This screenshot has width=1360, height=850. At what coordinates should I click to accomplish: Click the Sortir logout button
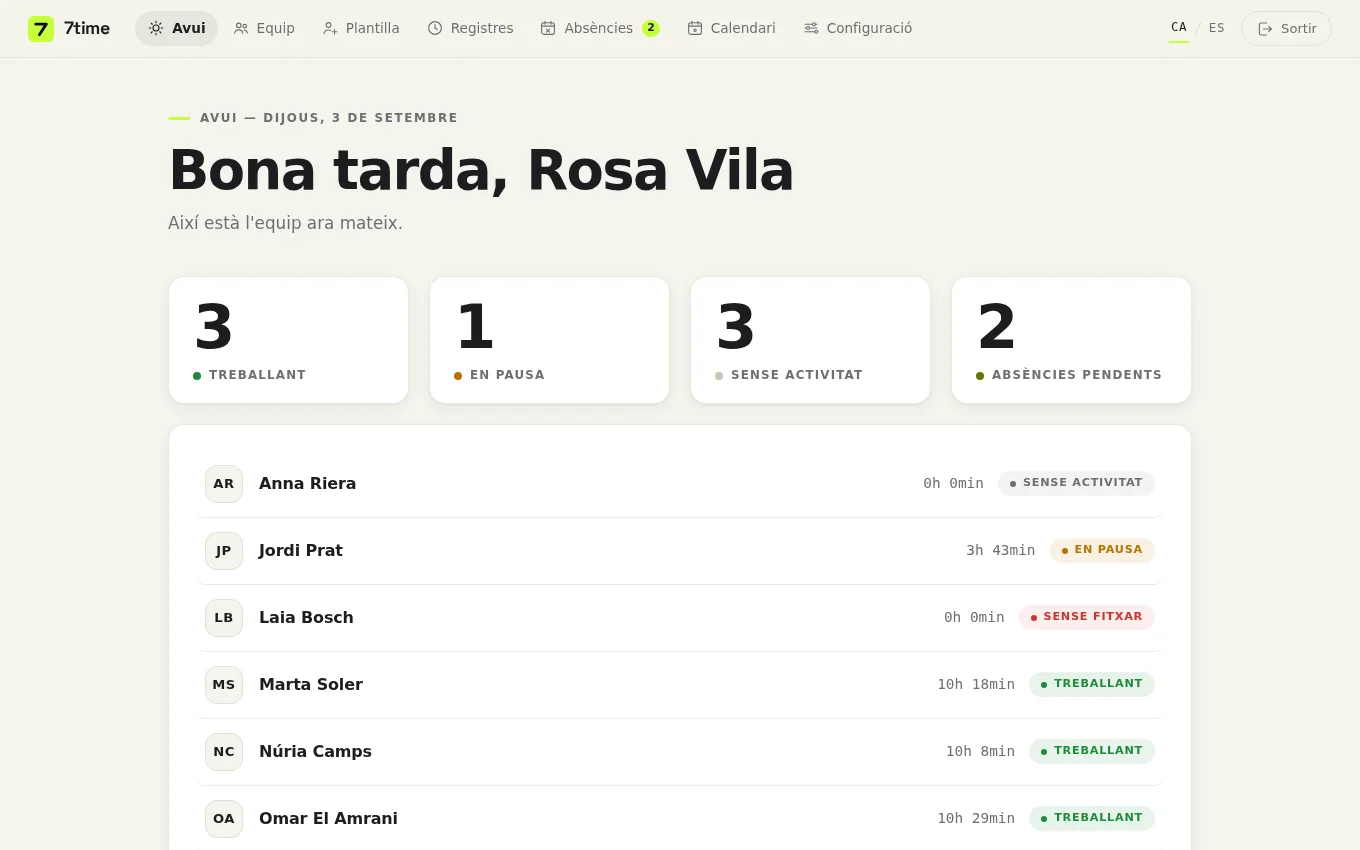(x=1286, y=29)
